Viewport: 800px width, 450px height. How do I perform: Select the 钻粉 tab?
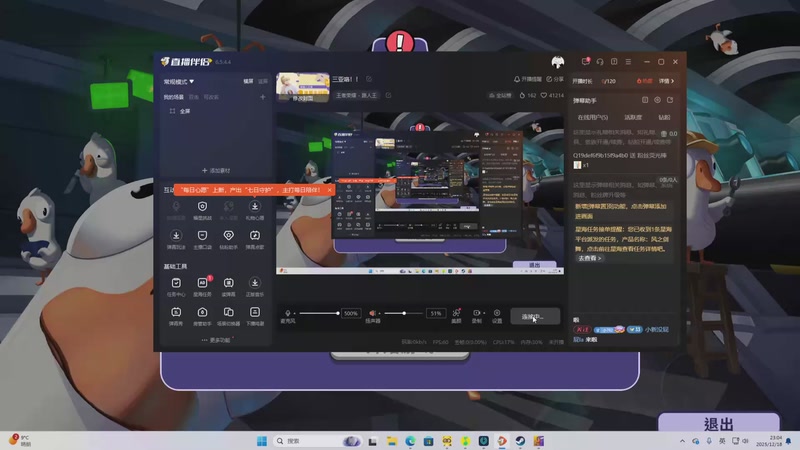point(664,117)
